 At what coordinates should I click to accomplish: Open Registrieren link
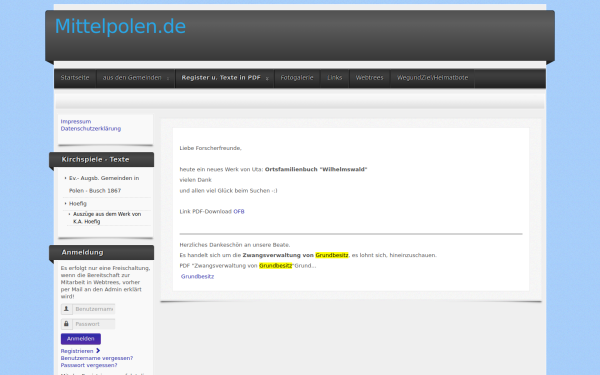click(77, 351)
